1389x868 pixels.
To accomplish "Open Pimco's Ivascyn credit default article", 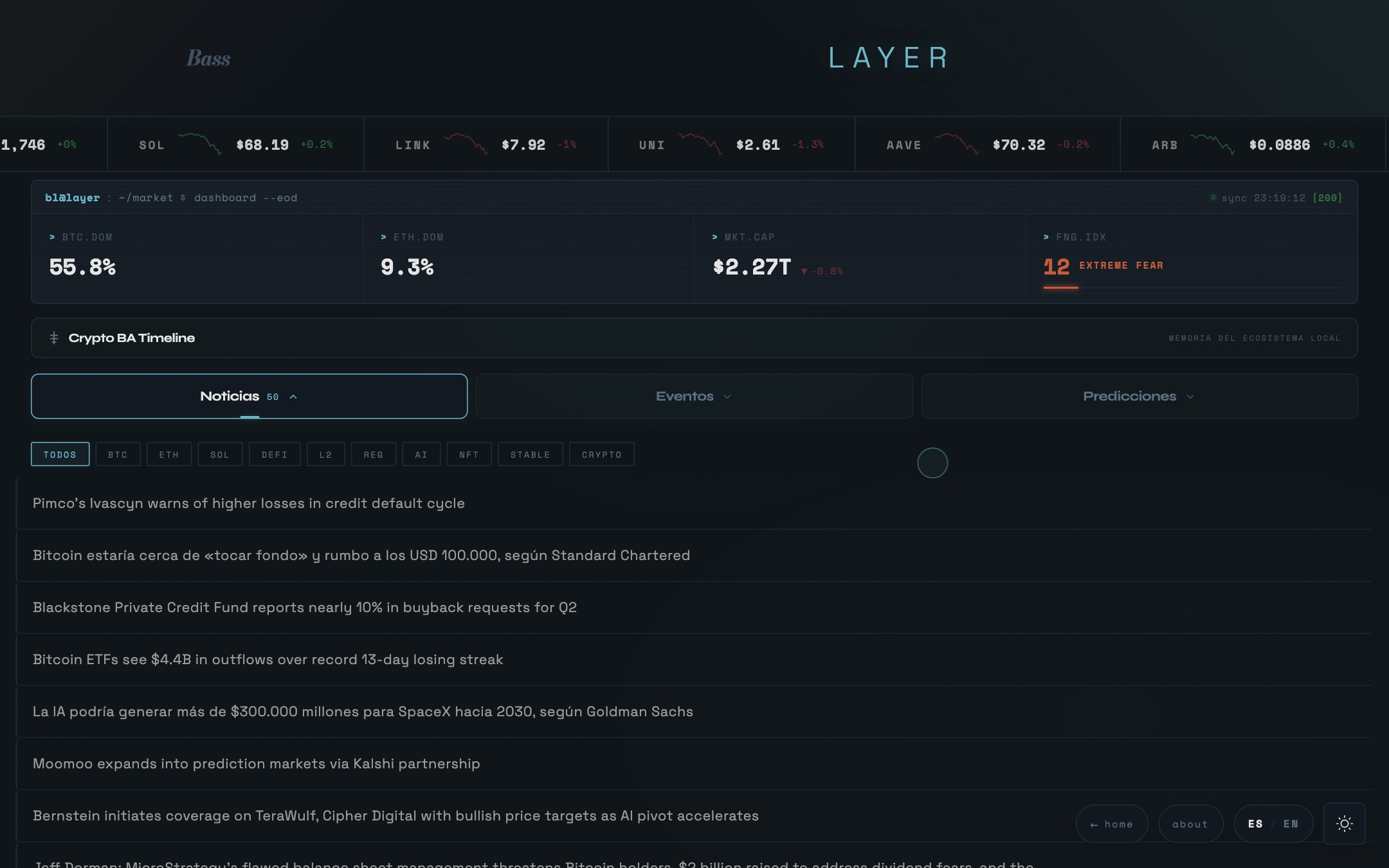I will (x=694, y=503).
